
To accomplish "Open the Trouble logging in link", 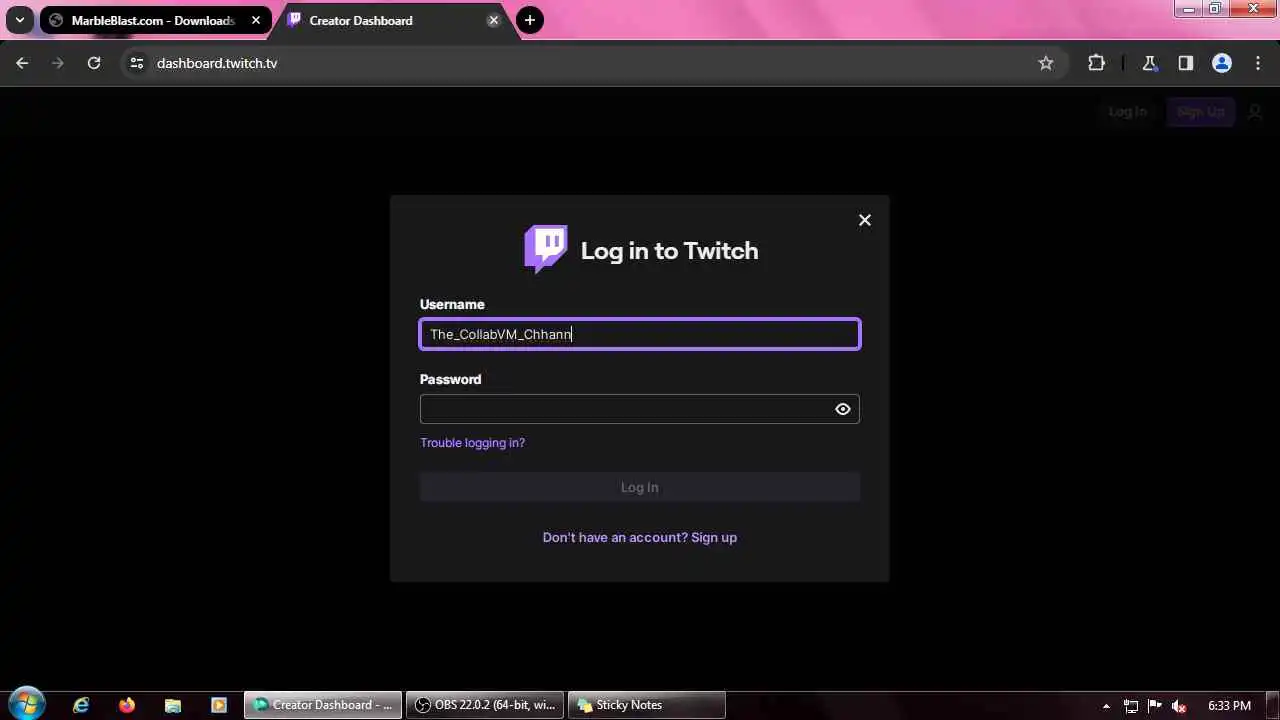I will point(472,443).
